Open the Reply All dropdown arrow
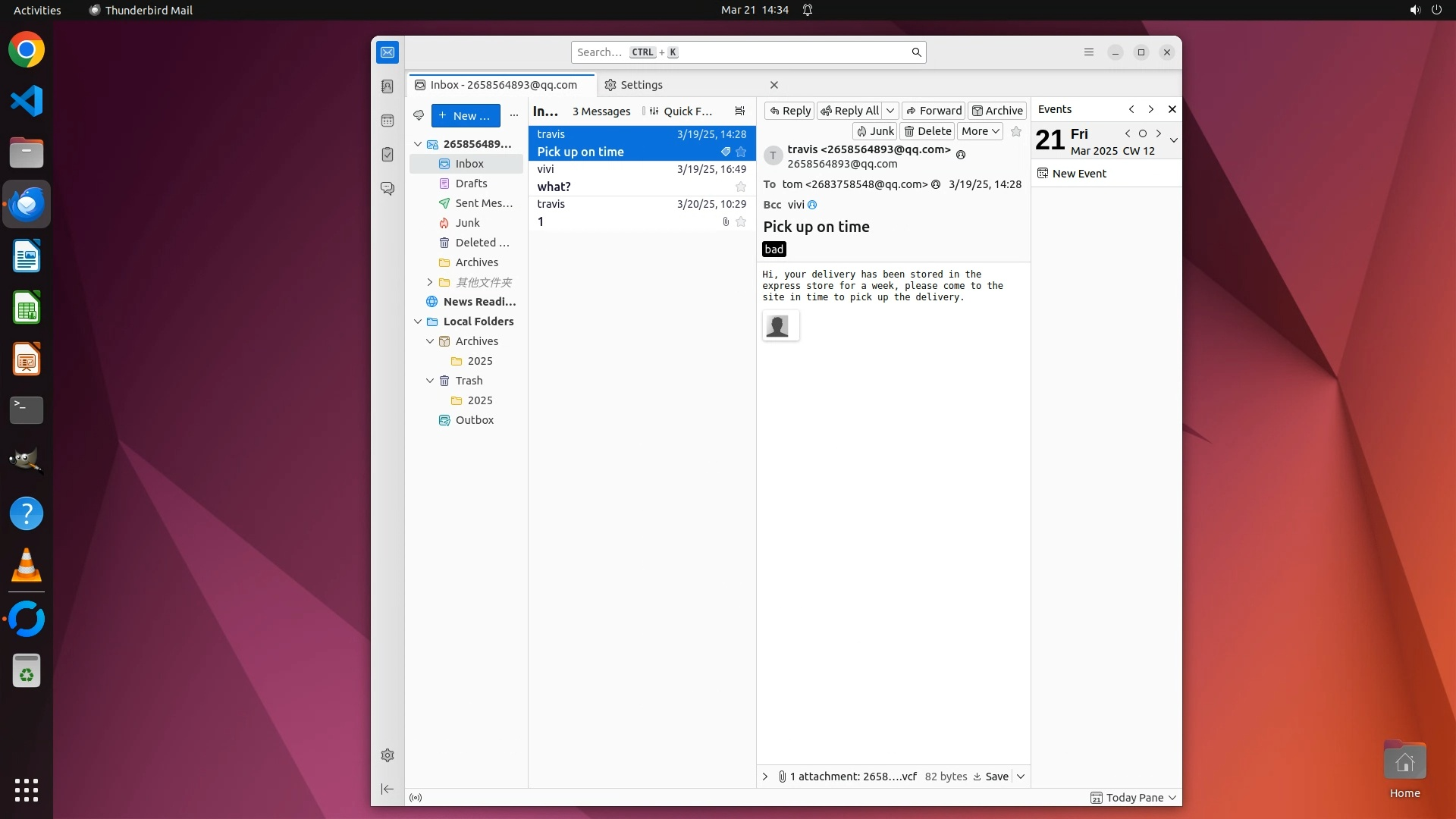 click(890, 111)
